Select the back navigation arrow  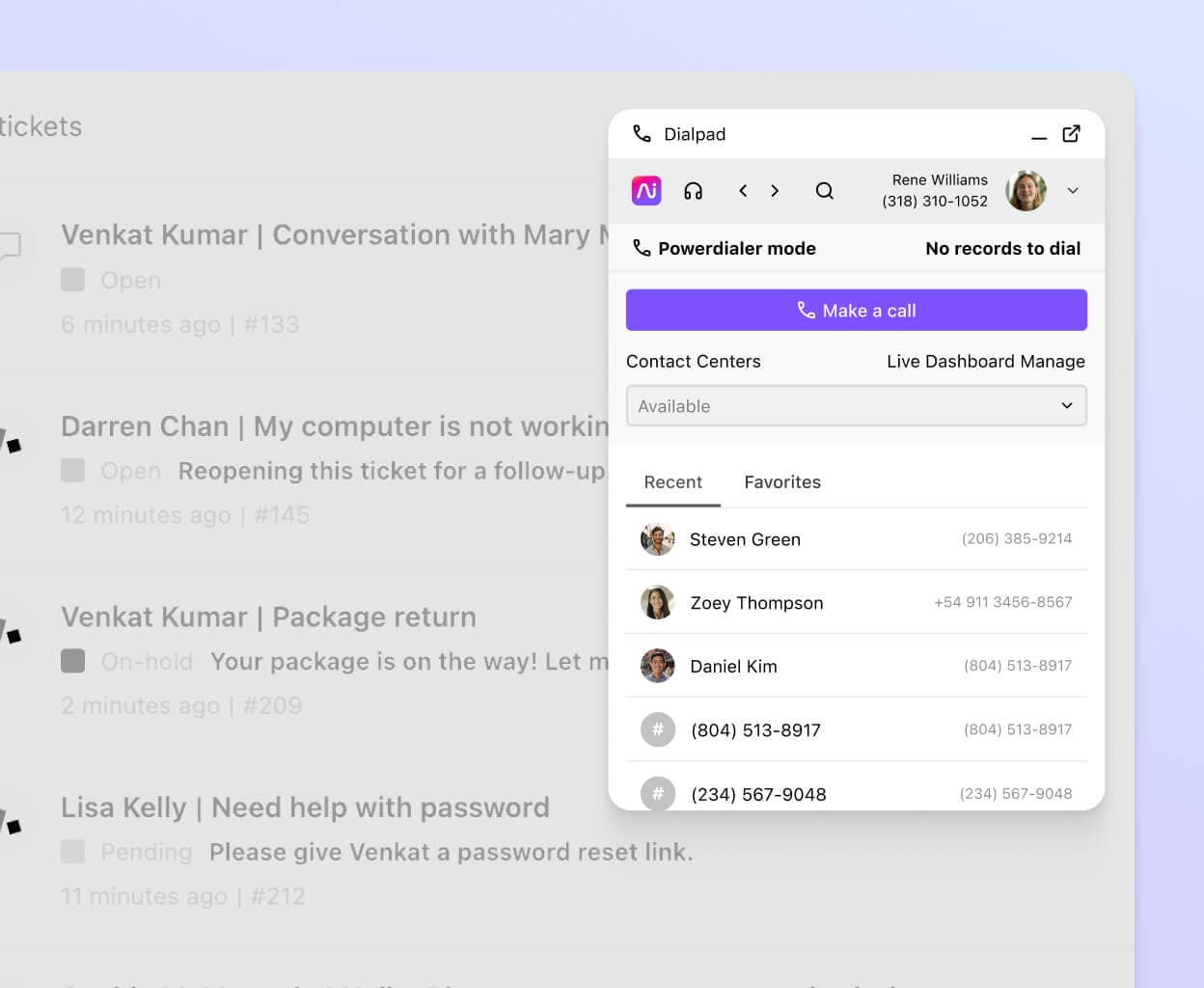point(743,190)
